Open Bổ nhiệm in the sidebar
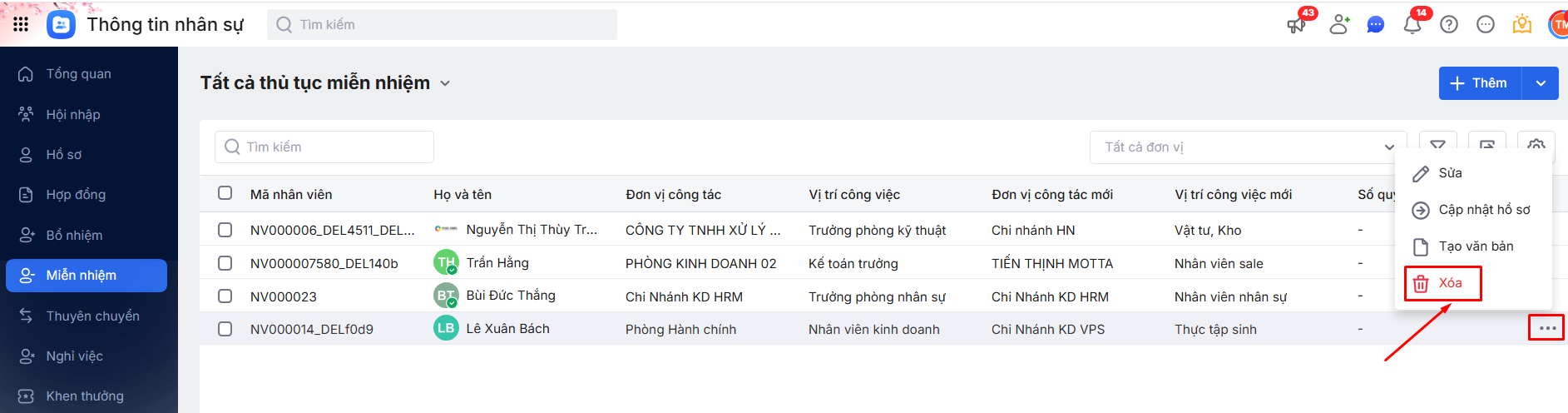Viewport: 1568px width, 413px height. tap(74, 236)
